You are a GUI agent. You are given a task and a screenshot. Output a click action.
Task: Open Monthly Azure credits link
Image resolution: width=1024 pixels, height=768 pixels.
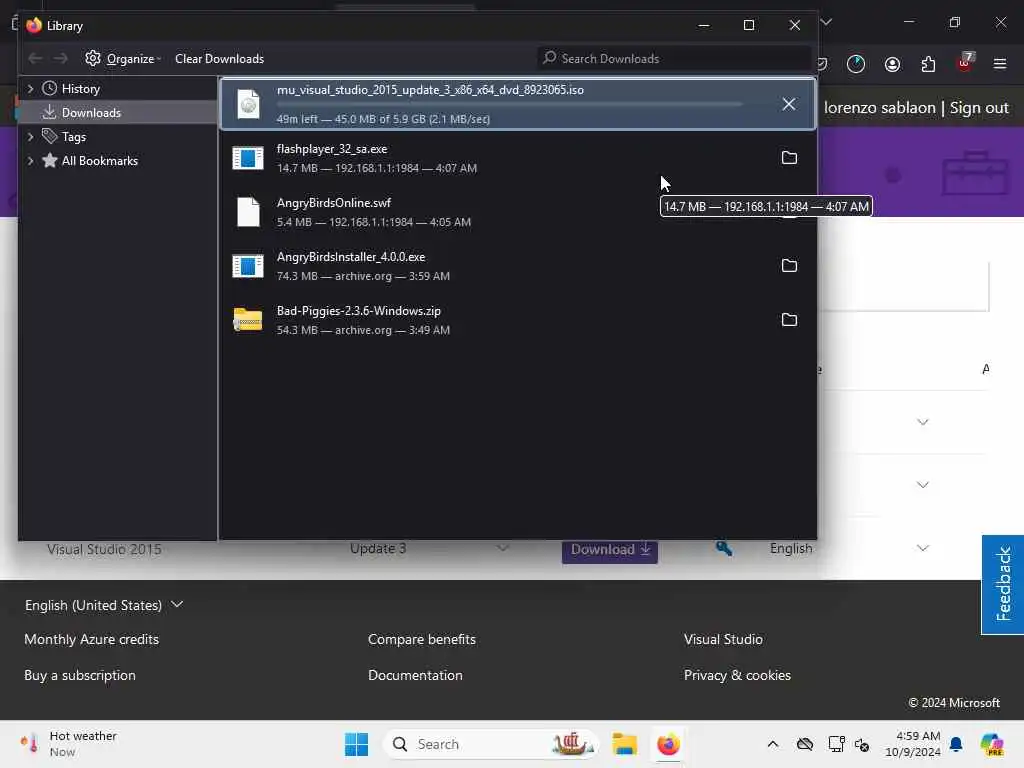point(91,639)
